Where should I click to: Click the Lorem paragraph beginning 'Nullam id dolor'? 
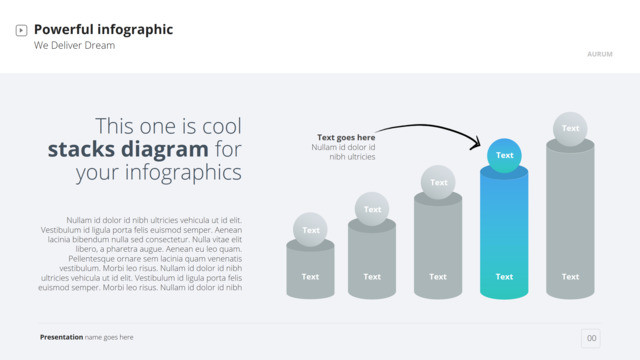(140, 254)
